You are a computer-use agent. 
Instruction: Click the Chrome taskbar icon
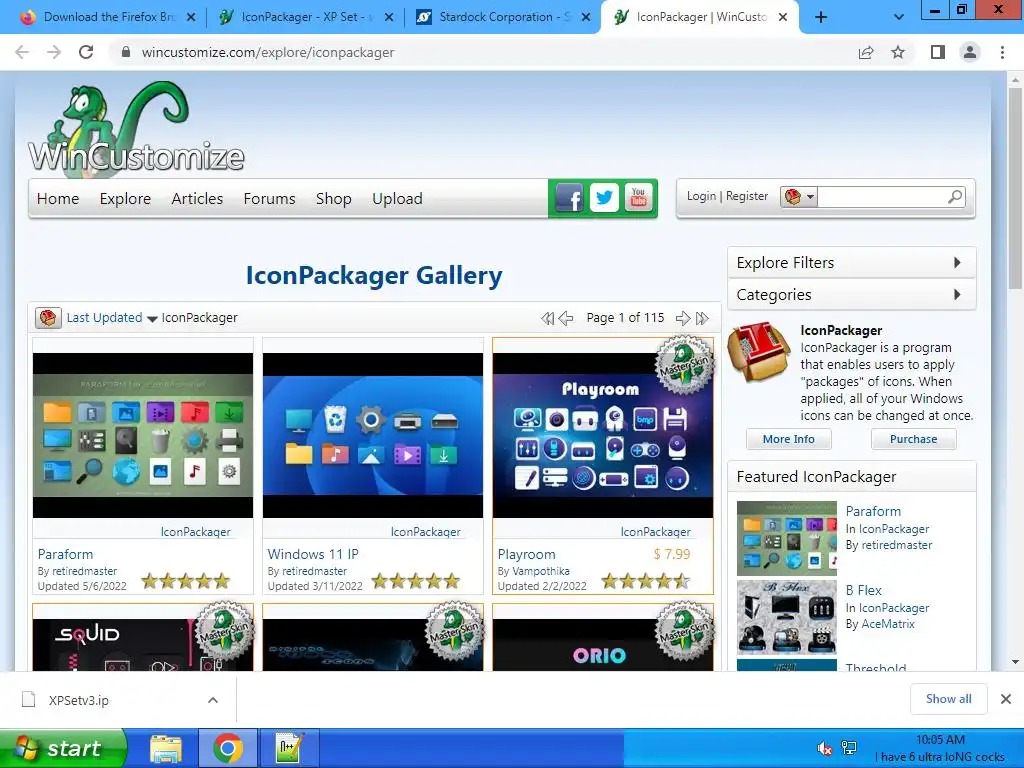coord(227,748)
